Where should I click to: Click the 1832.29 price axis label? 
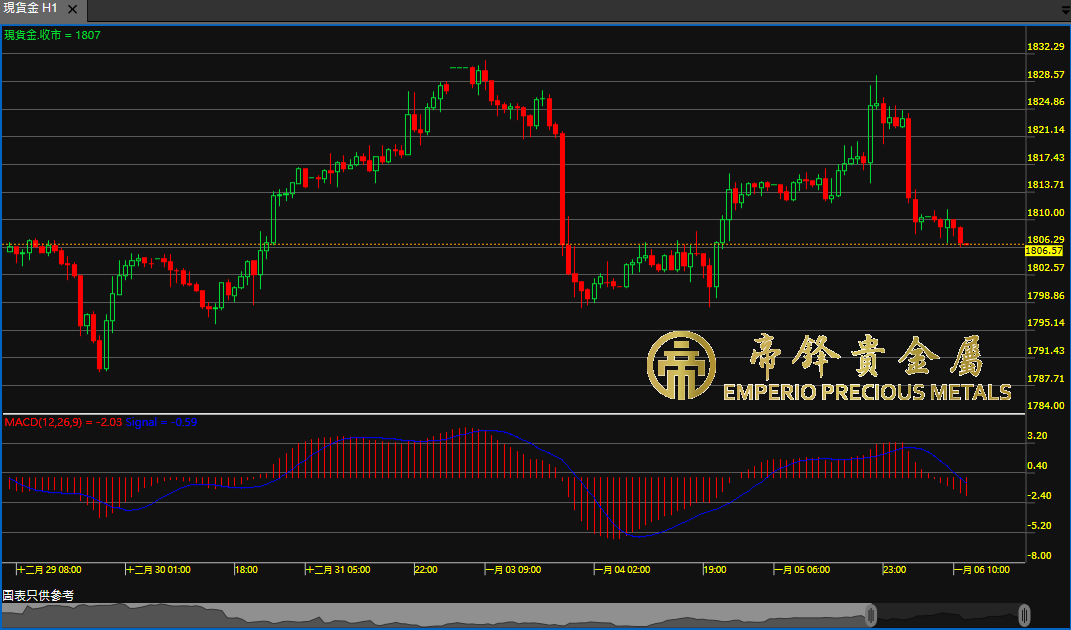1046,46
